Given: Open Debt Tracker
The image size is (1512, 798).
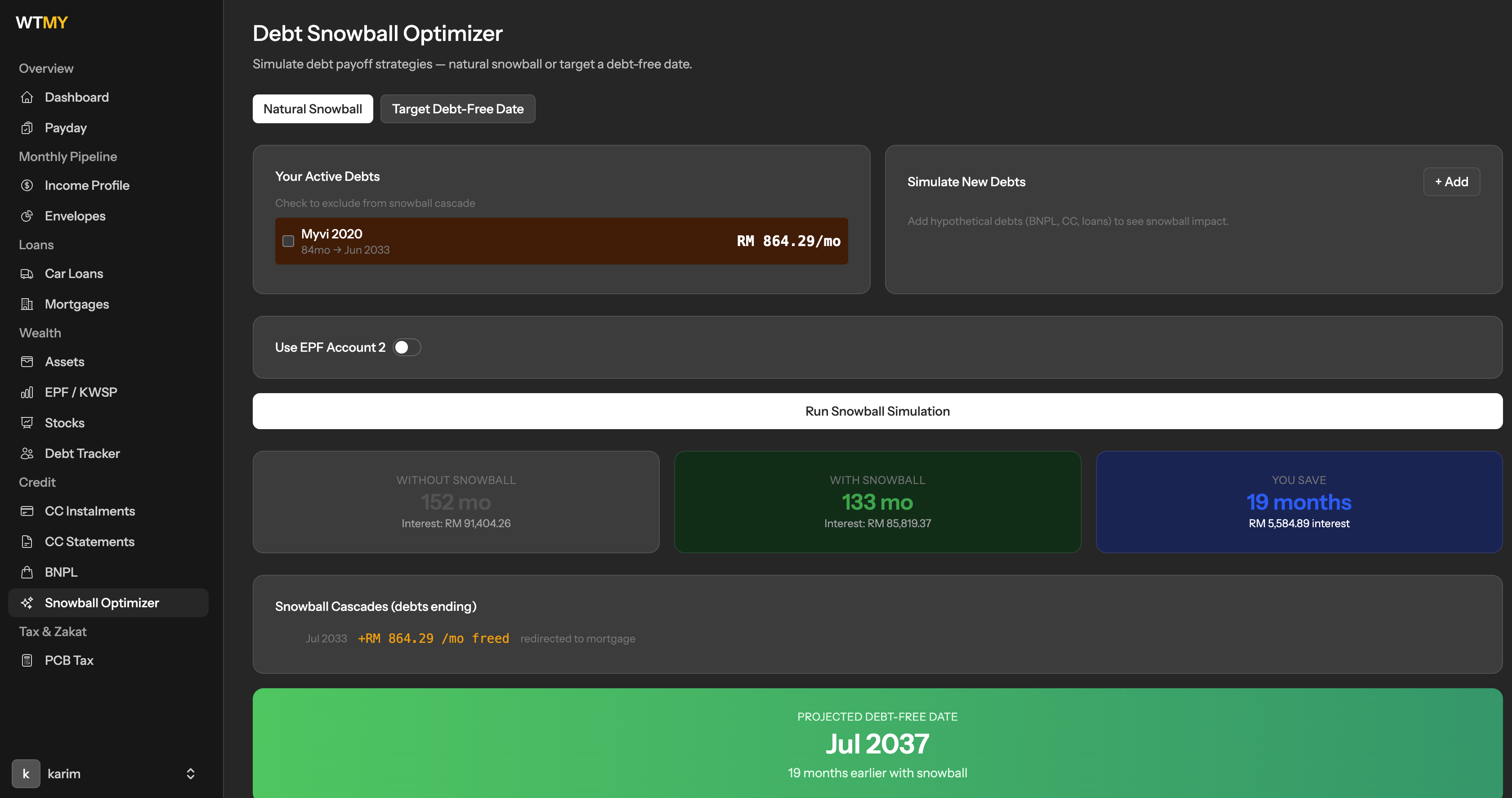Looking at the screenshot, I should (x=108, y=453).
